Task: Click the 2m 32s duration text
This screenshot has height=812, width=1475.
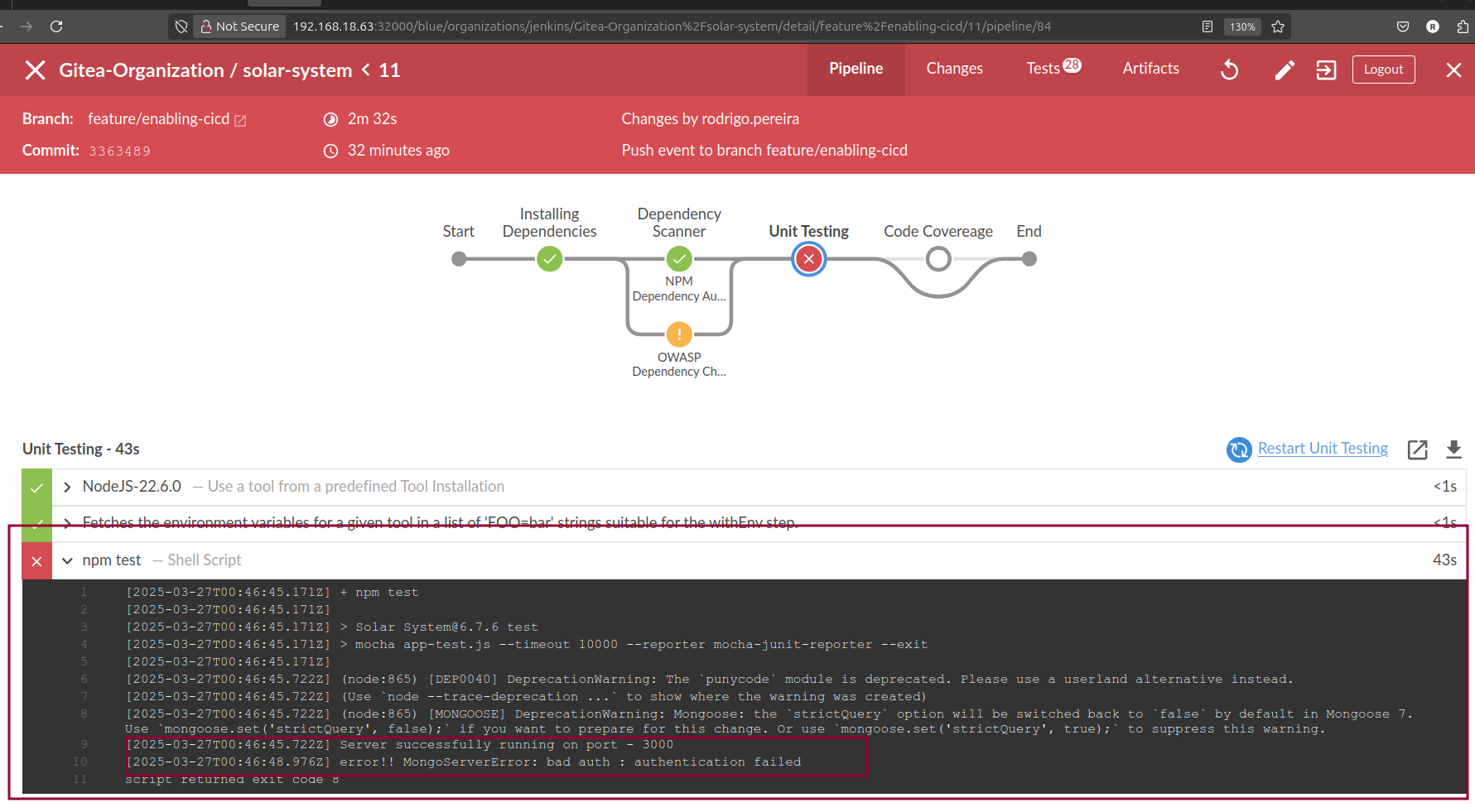Action: coord(372,119)
